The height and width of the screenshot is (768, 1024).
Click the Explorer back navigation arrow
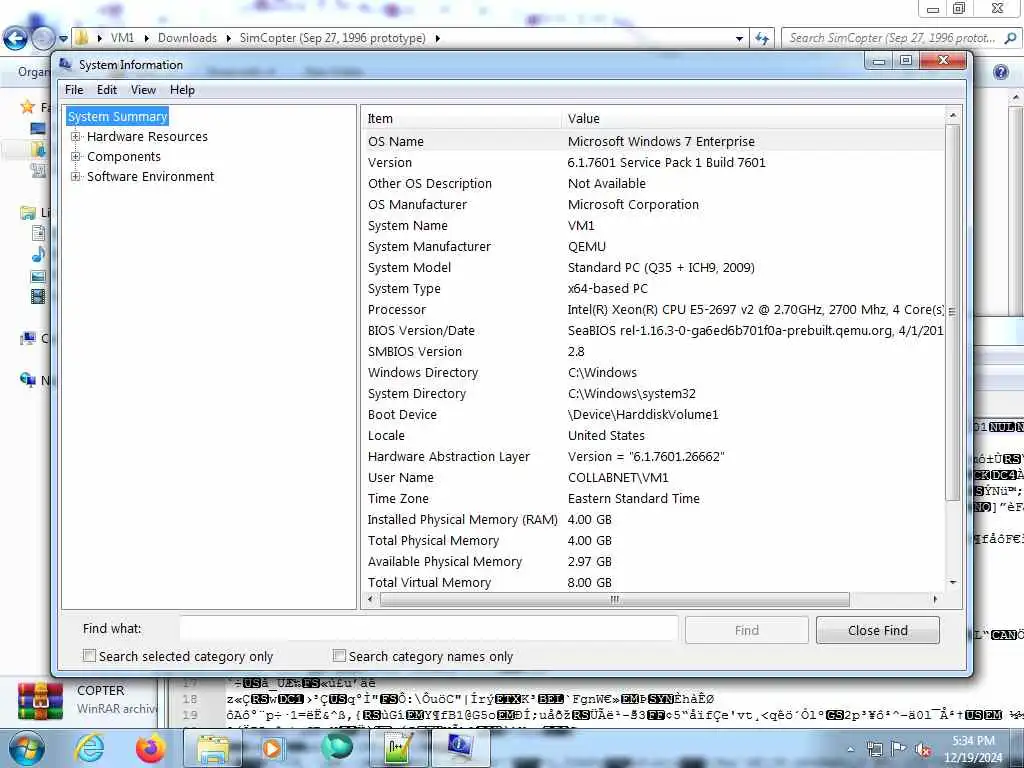[15, 39]
